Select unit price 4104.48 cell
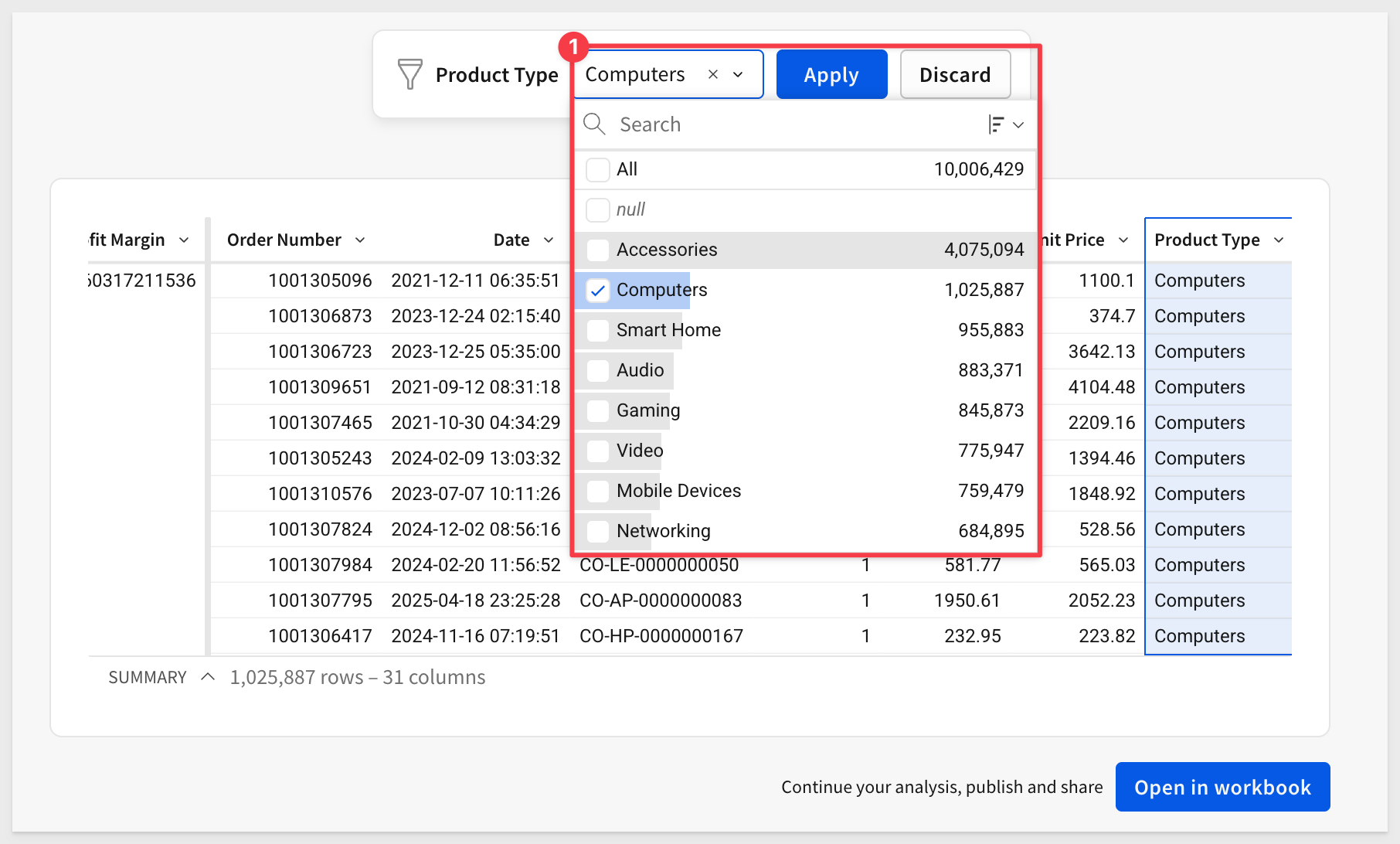Image resolution: width=1400 pixels, height=844 pixels. point(1102,387)
